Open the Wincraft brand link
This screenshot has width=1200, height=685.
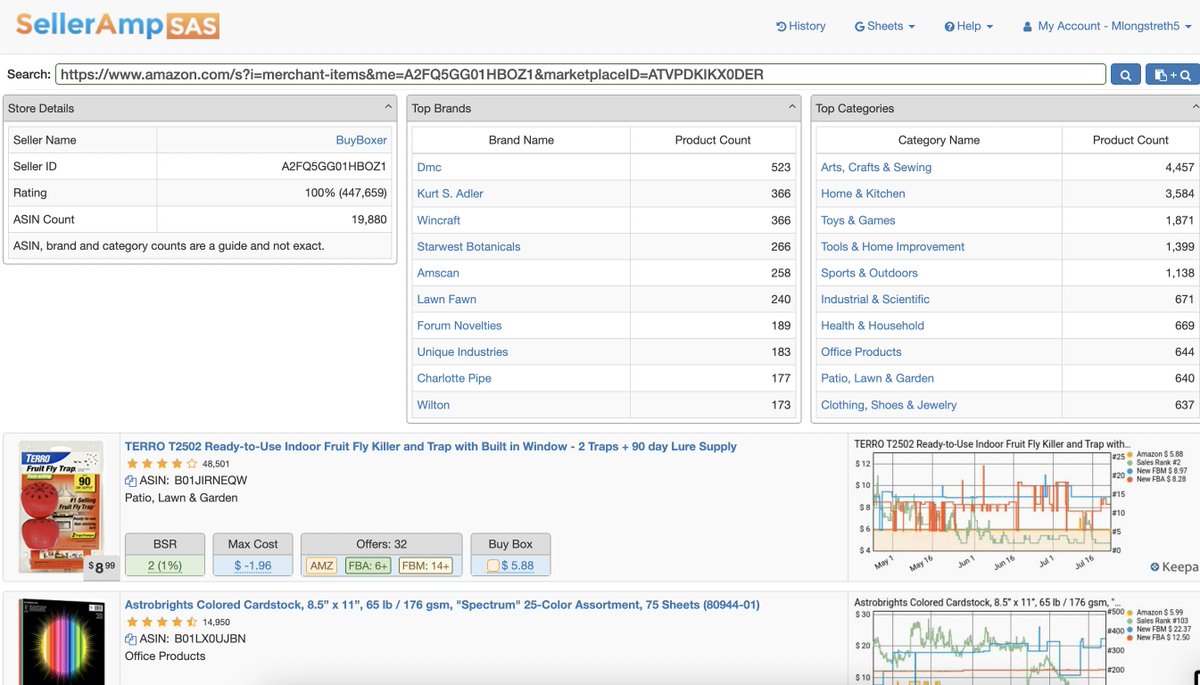[439, 220]
